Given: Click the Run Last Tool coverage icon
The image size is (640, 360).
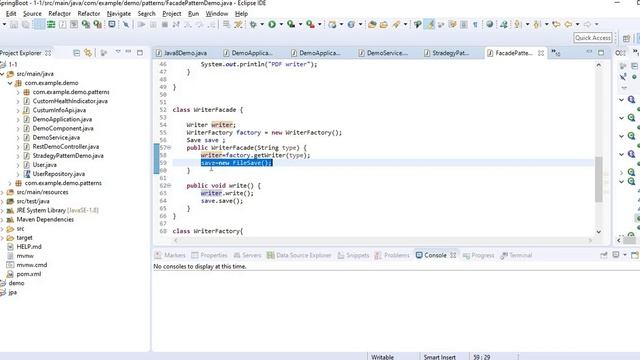Looking at the screenshot, I should (291, 25).
